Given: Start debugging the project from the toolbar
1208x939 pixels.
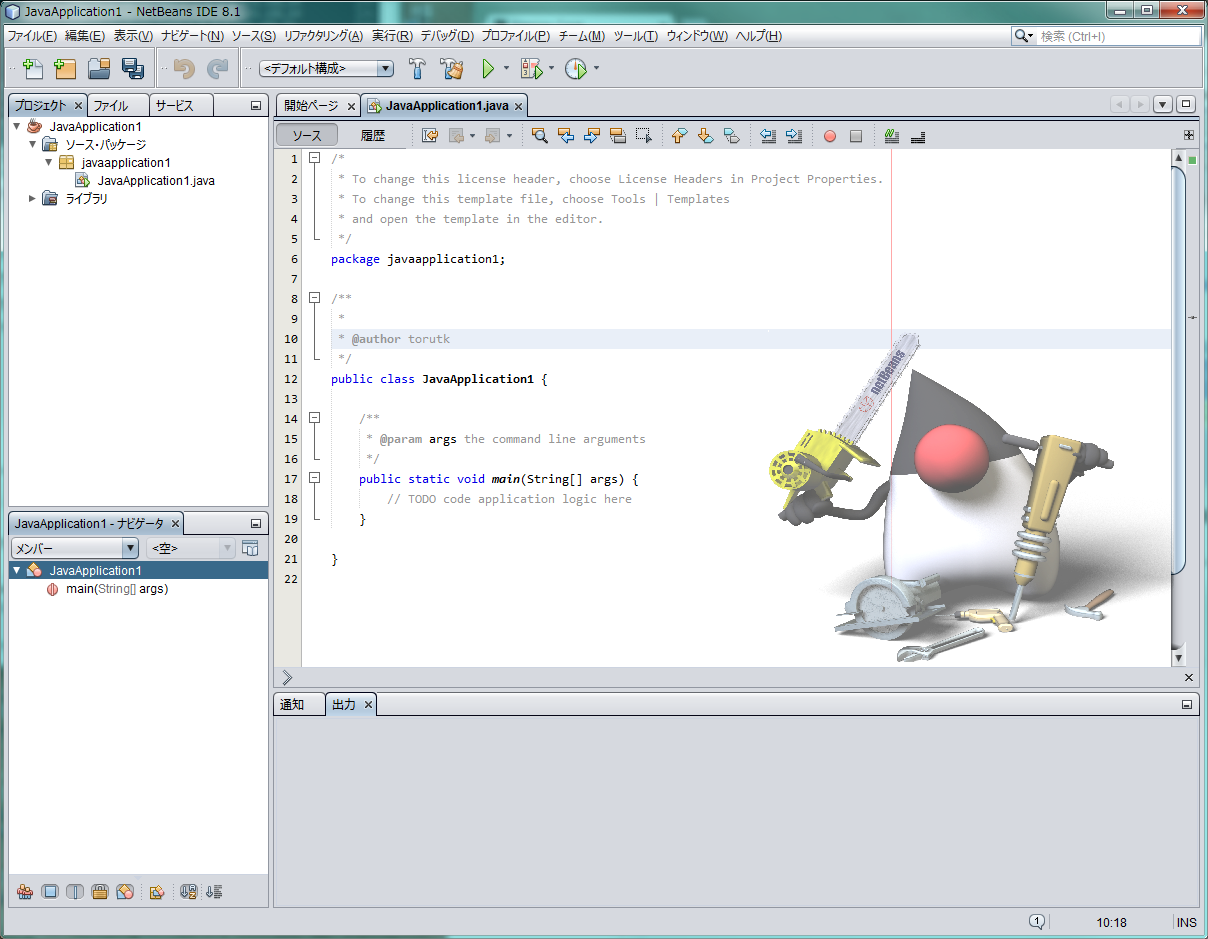Looking at the screenshot, I should click(531, 69).
